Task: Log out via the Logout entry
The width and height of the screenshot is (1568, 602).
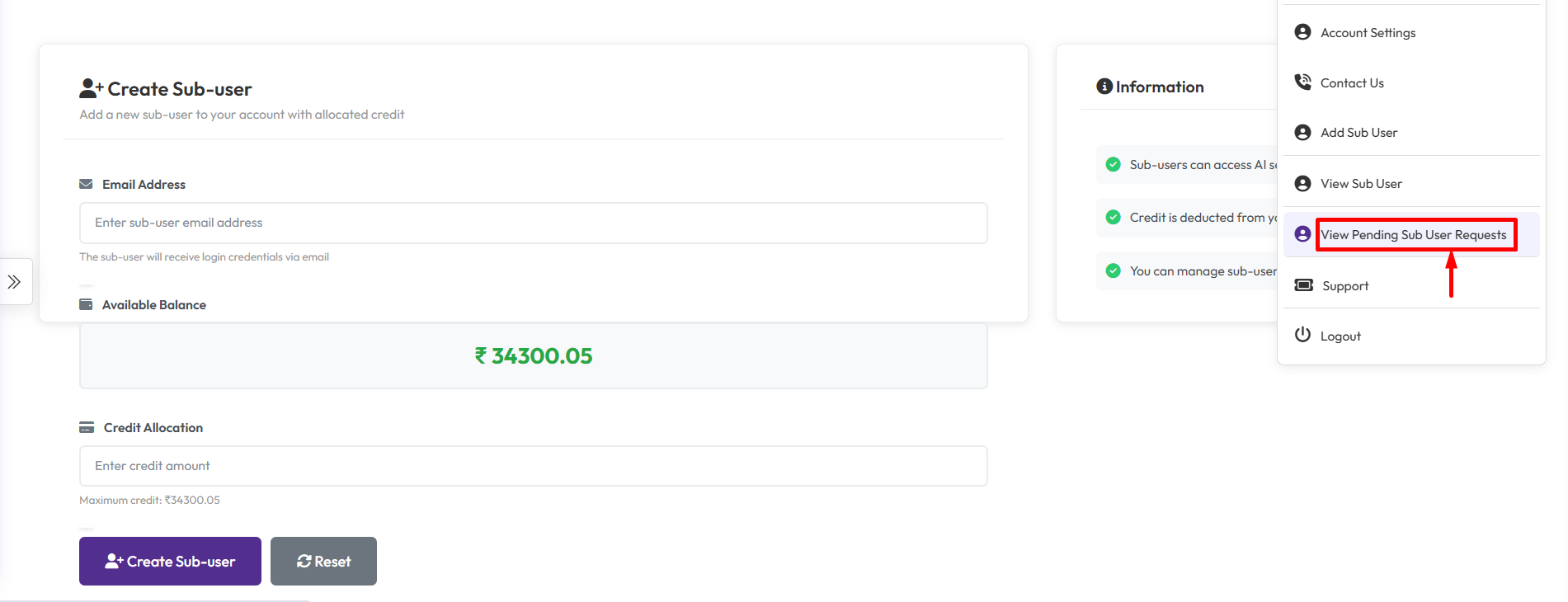Action: 1340,336
